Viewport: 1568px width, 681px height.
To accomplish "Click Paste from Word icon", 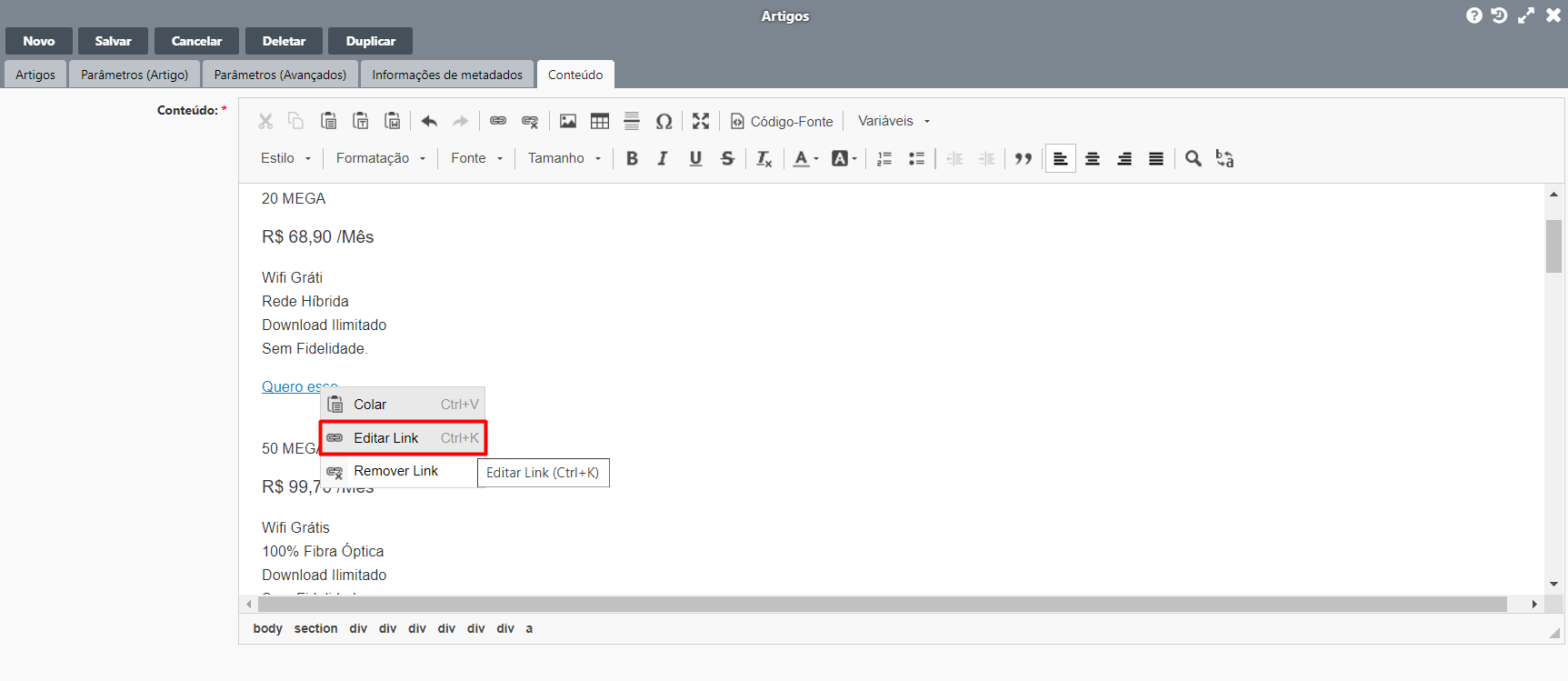I will click(393, 121).
